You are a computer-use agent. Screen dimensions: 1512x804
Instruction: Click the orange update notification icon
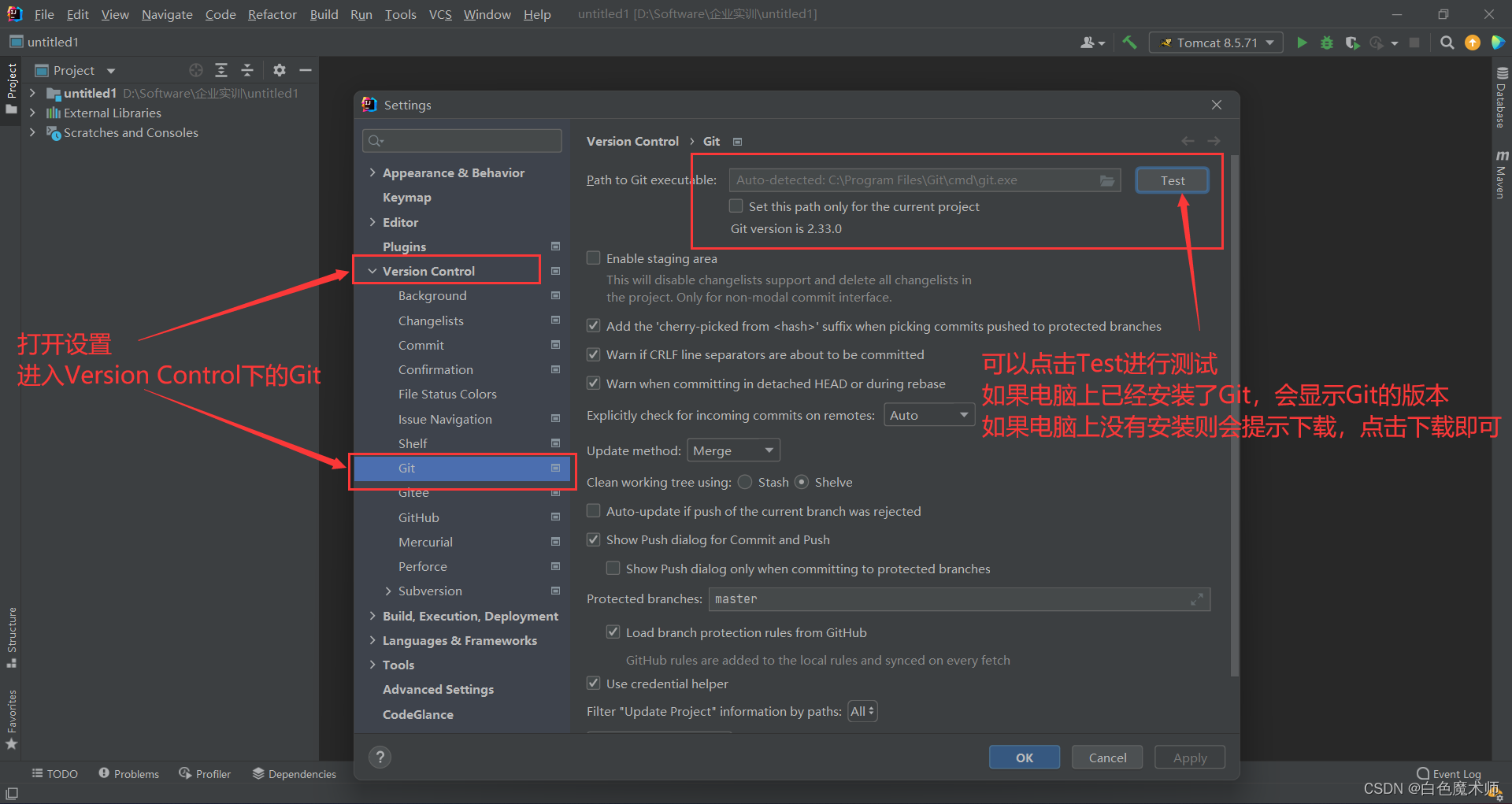click(x=1473, y=43)
